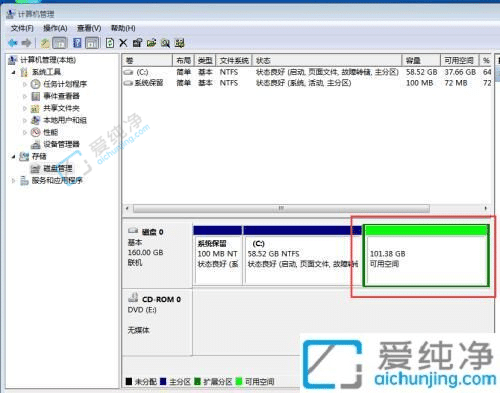Click the 72 MB free space cell
Image resolution: width=500 pixels, height=393 pixels.
point(456,83)
